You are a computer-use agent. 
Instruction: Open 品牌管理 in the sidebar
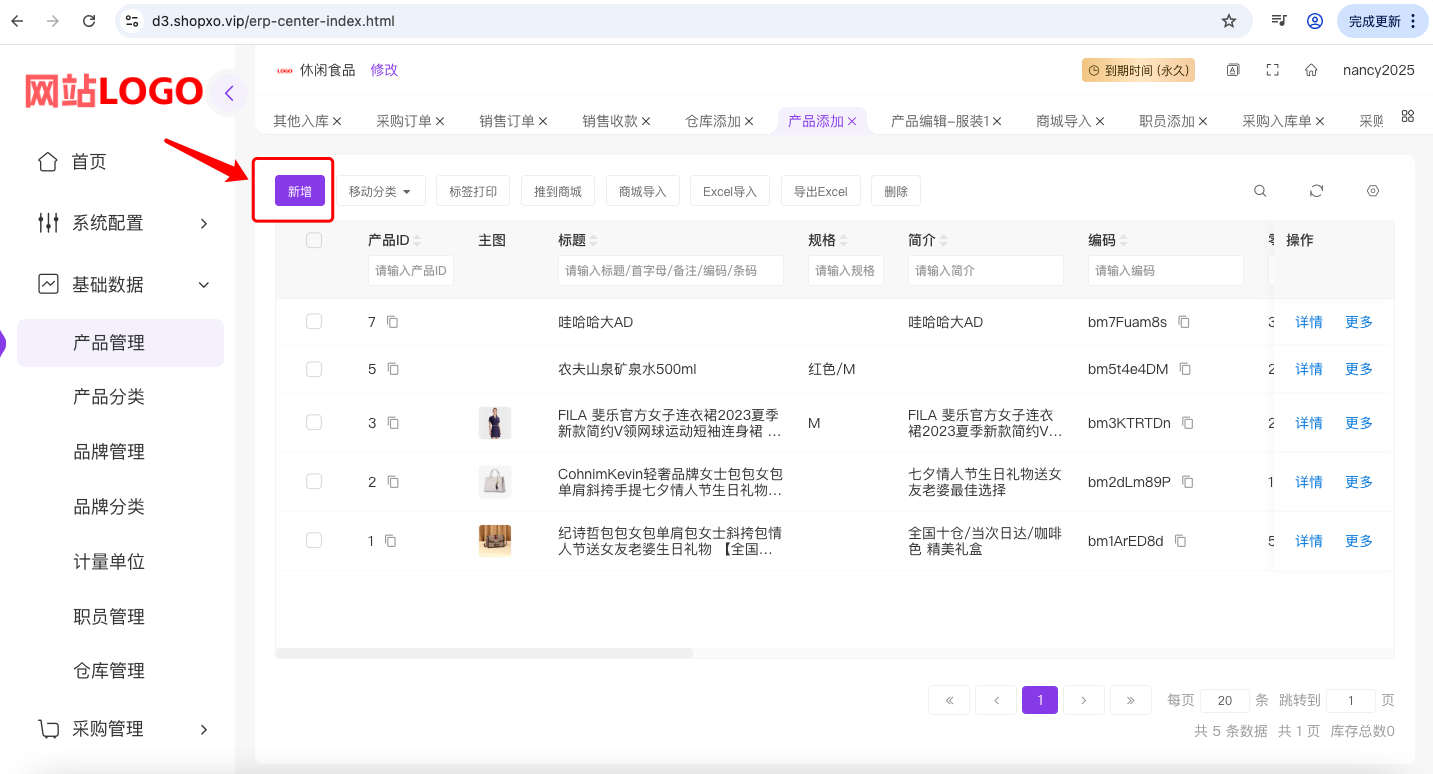click(109, 452)
